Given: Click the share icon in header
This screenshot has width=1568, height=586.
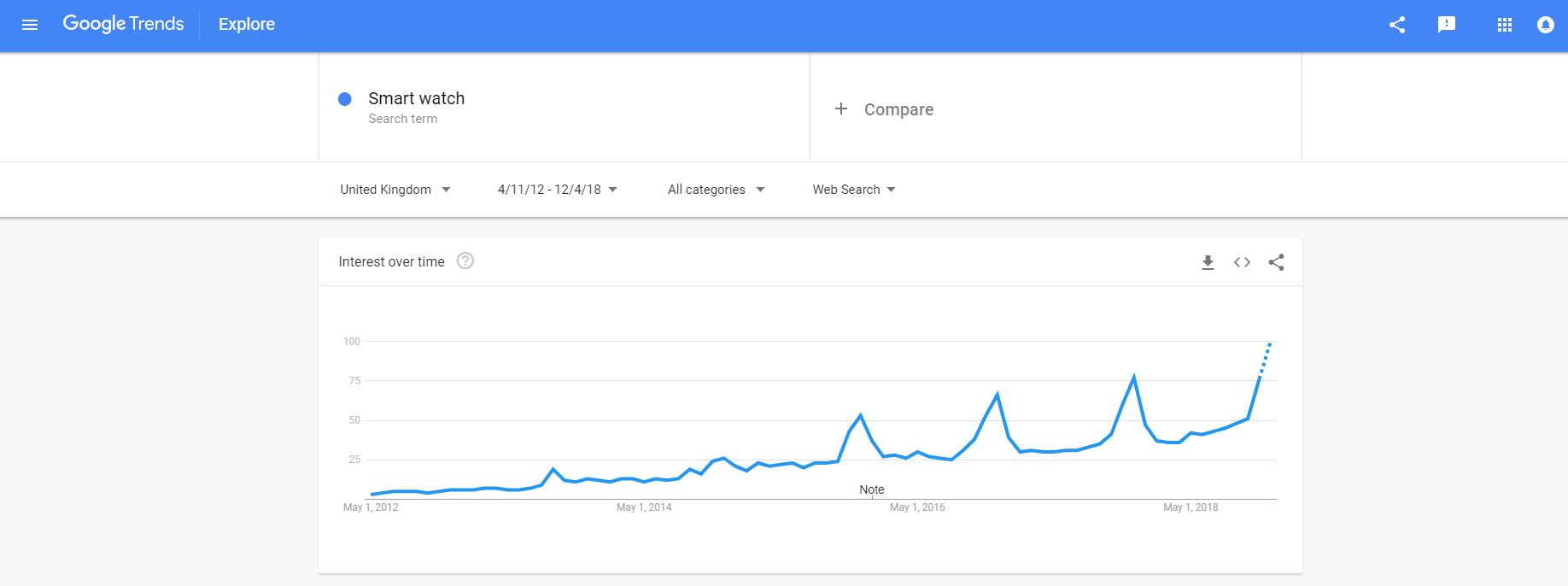Looking at the screenshot, I should click(x=1397, y=25).
